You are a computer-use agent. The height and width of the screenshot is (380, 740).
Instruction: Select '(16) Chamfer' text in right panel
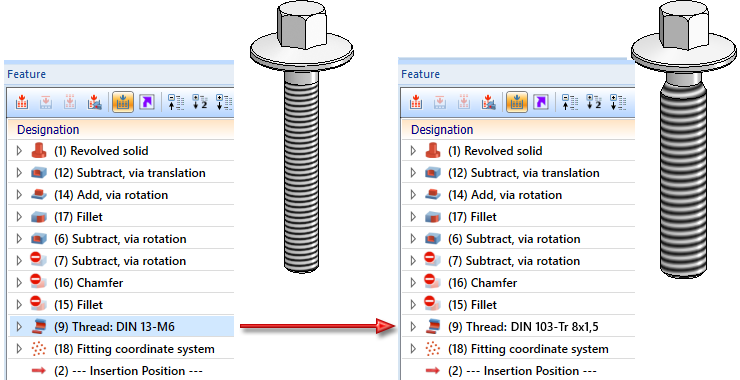[482, 283]
